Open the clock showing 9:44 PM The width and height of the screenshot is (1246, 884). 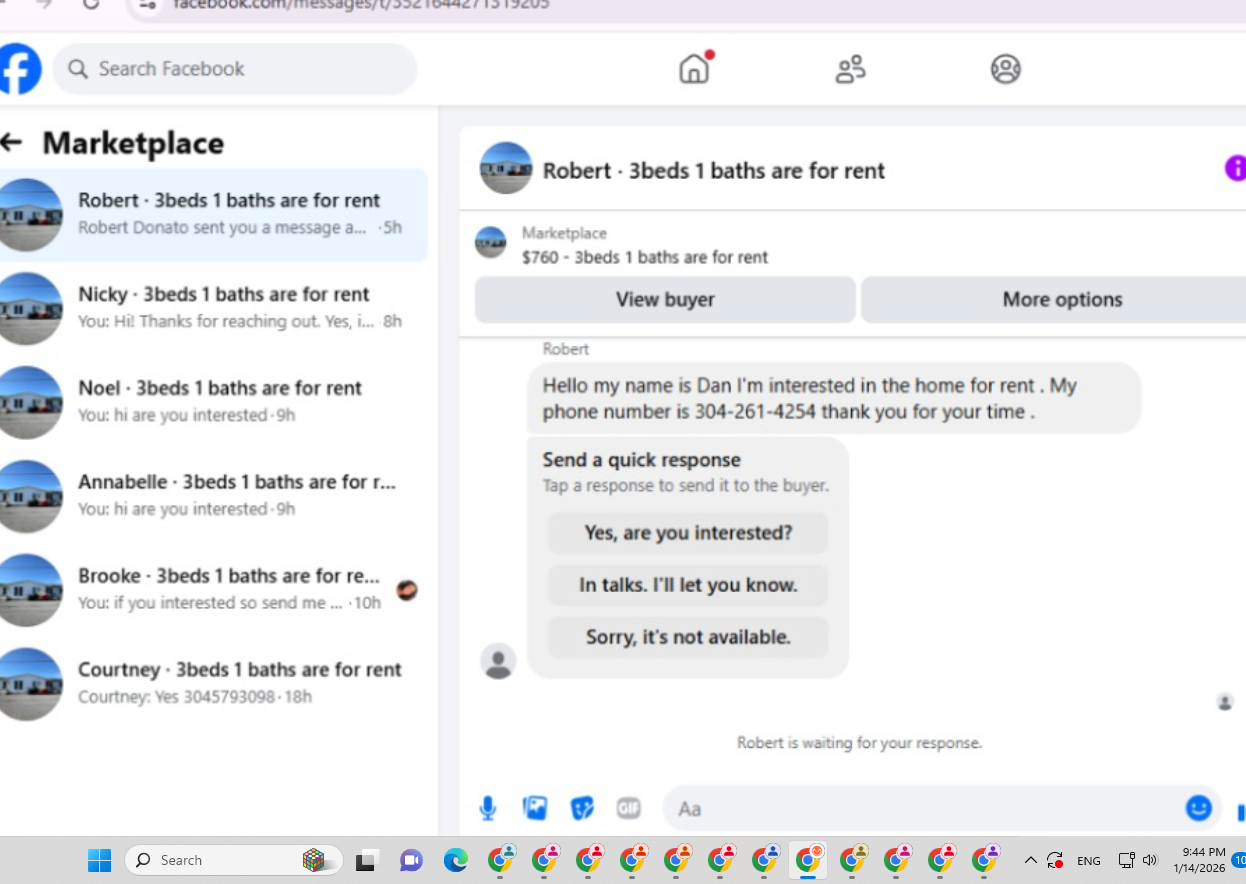(1201, 860)
